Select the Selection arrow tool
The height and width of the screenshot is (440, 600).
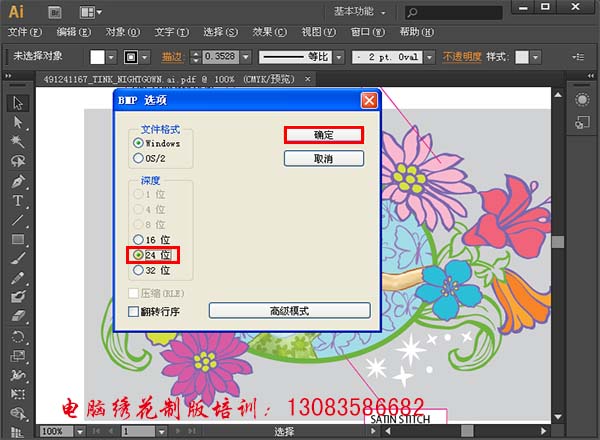tap(18, 103)
